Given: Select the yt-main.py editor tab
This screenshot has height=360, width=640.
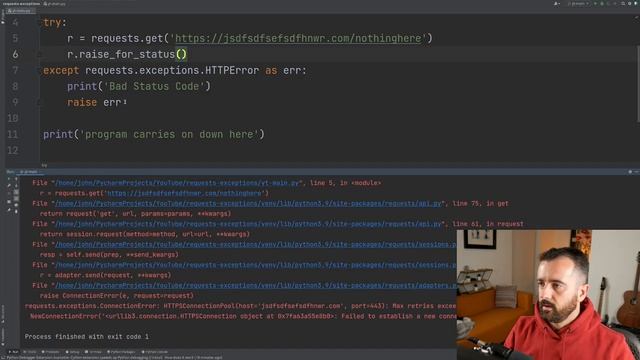Looking at the screenshot, I should (x=20, y=11).
